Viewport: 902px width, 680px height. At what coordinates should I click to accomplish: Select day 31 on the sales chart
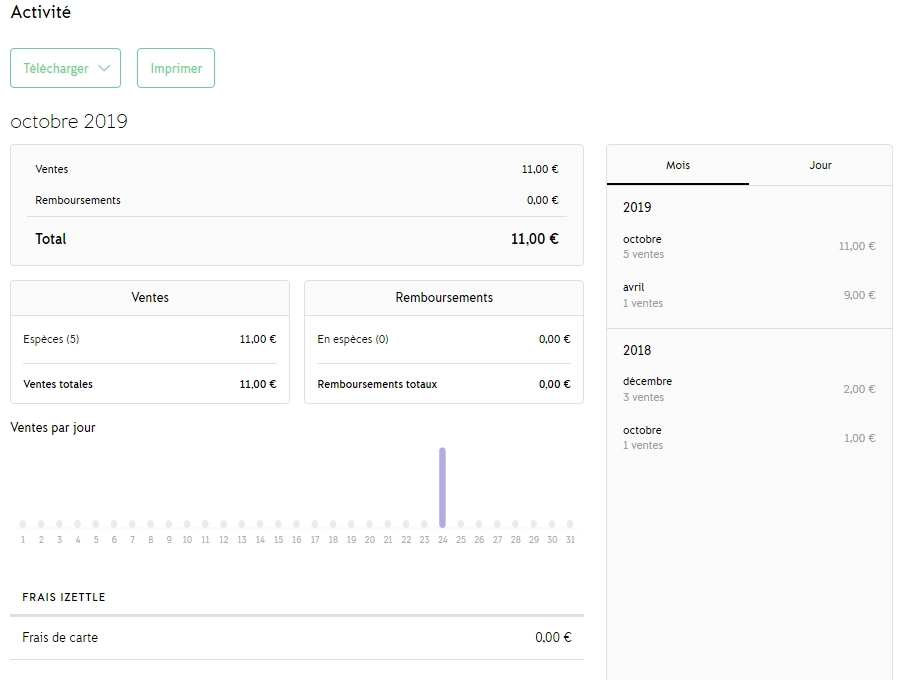click(570, 524)
